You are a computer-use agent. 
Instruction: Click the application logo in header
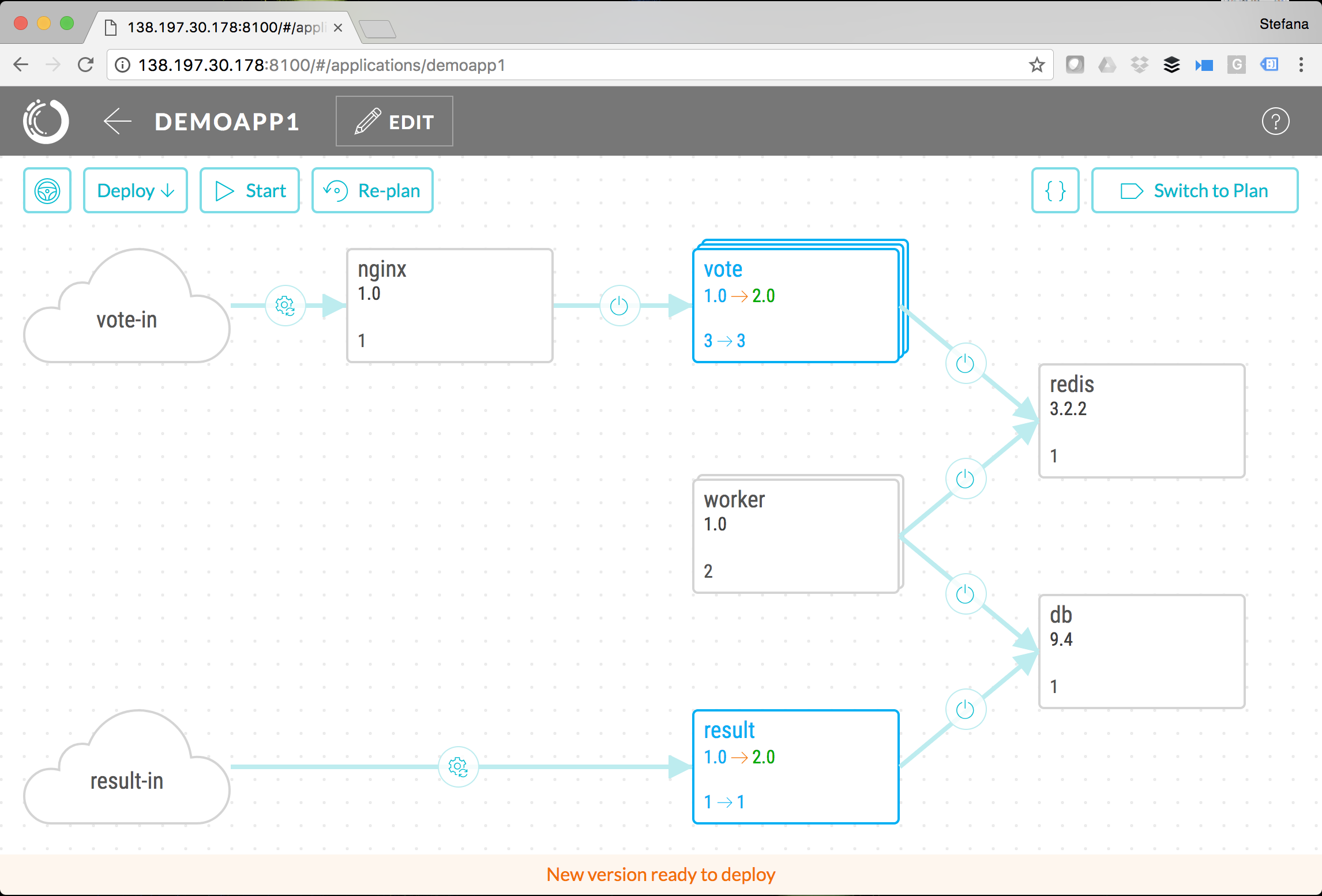46,122
